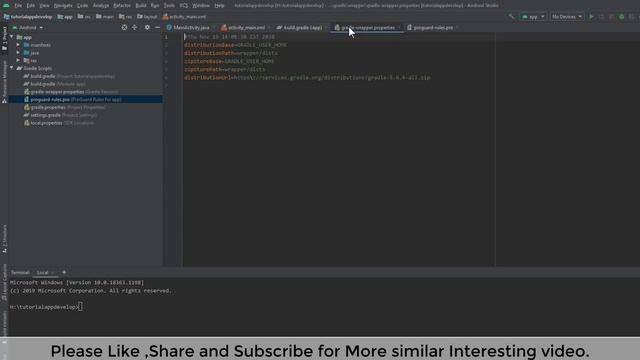The image size is (640, 360).
Task: Collapse the app tree node
Action: click(x=12, y=37)
